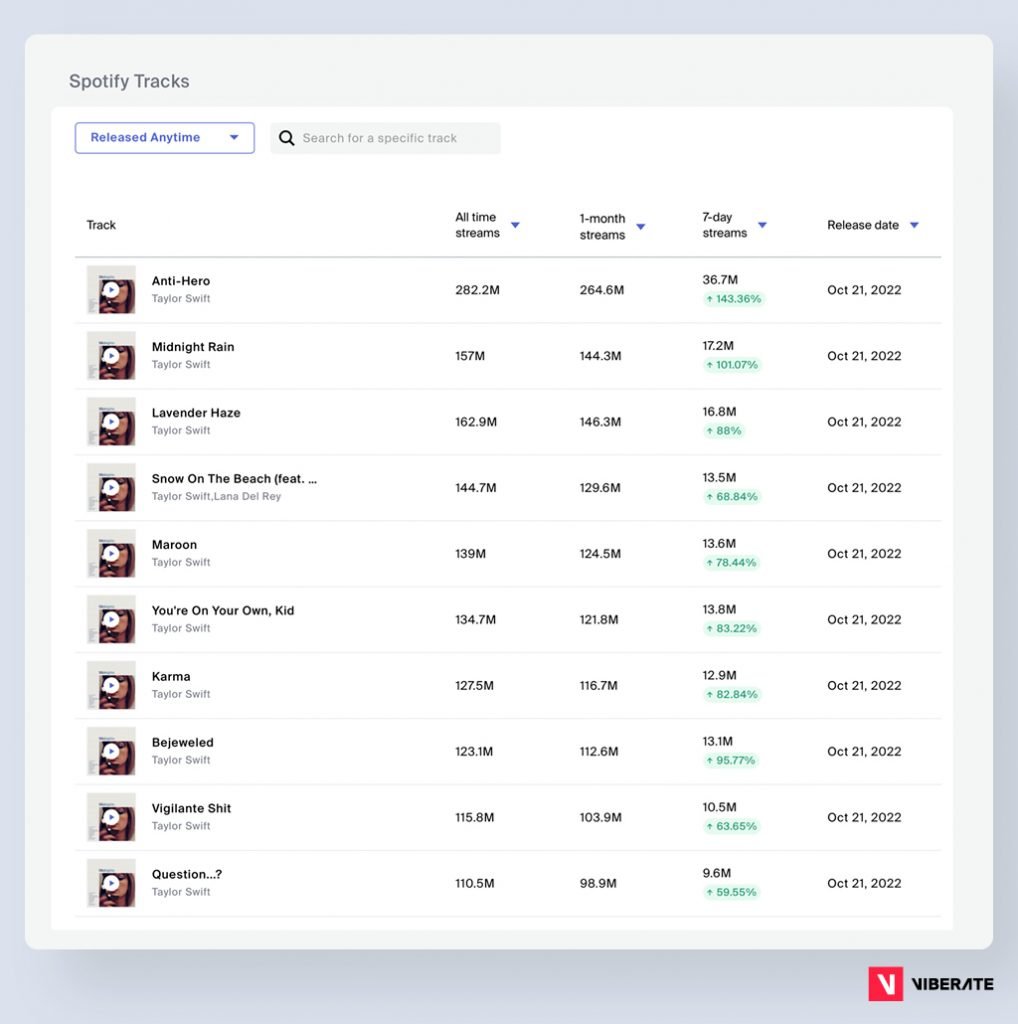Play the Midnight Rain track preview
Screen dimensions: 1018x1024
(111, 356)
